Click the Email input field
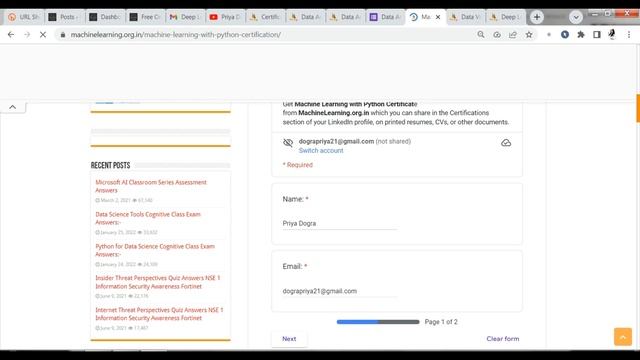 pyautogui.click(x=340, y=291)
